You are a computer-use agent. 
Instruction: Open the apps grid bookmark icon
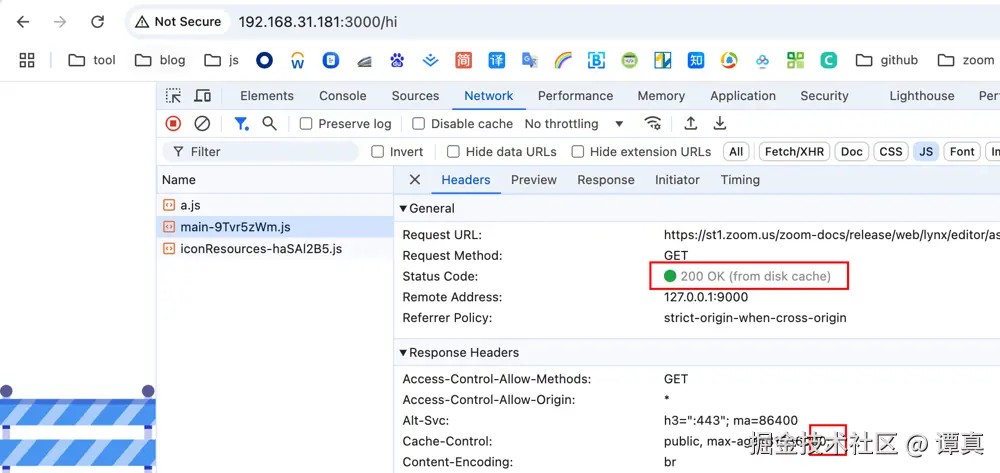(x=27, y=61)
